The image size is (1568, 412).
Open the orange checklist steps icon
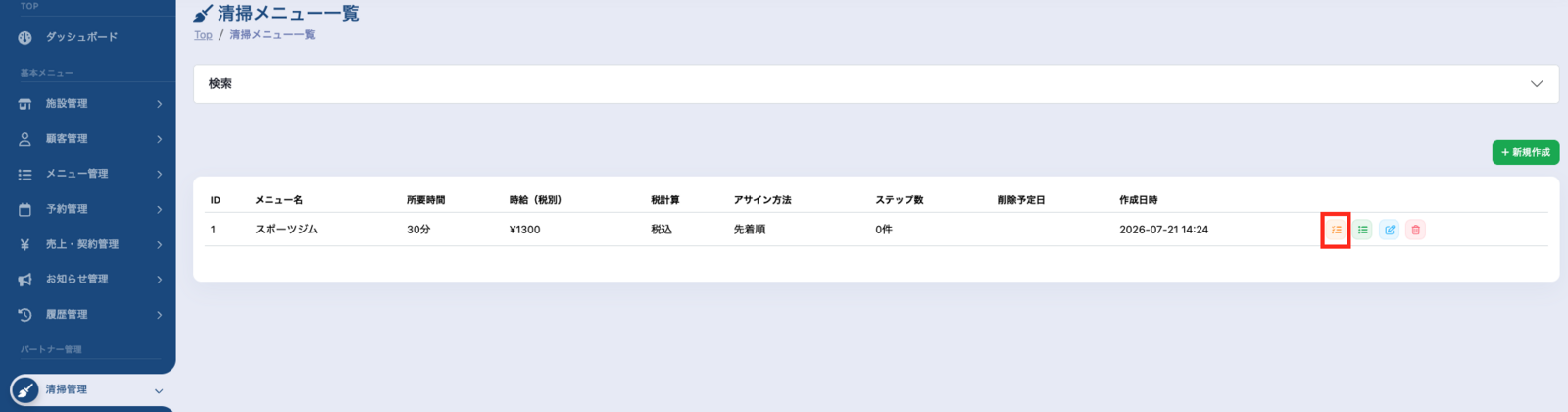(1336, 230)
